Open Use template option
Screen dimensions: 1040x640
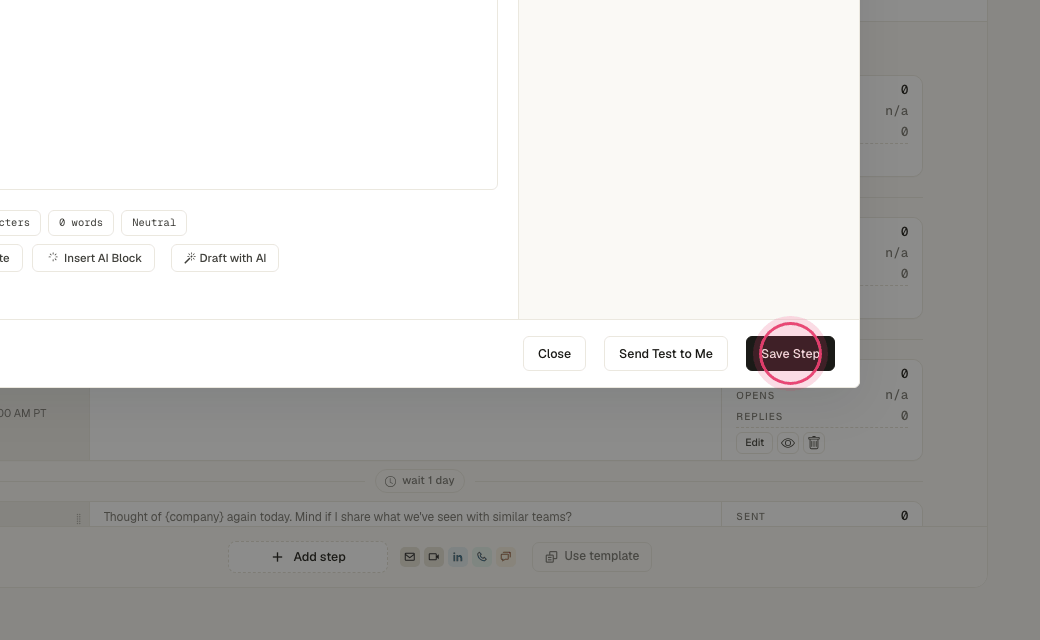pos(592,556)
